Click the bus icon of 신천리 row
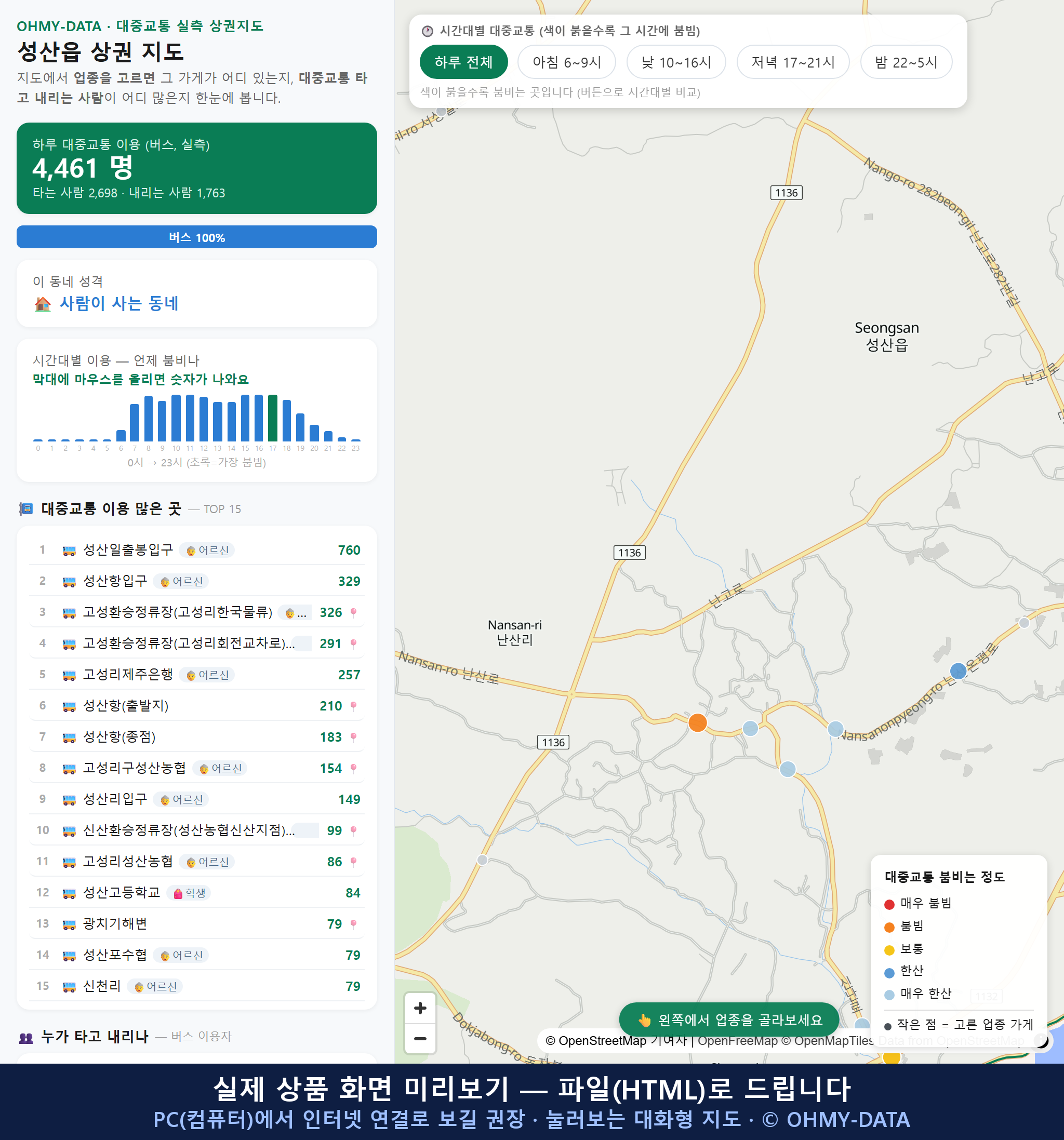Image resolution: width=1064 pixels, height=1140 pixels. point(69,986)
